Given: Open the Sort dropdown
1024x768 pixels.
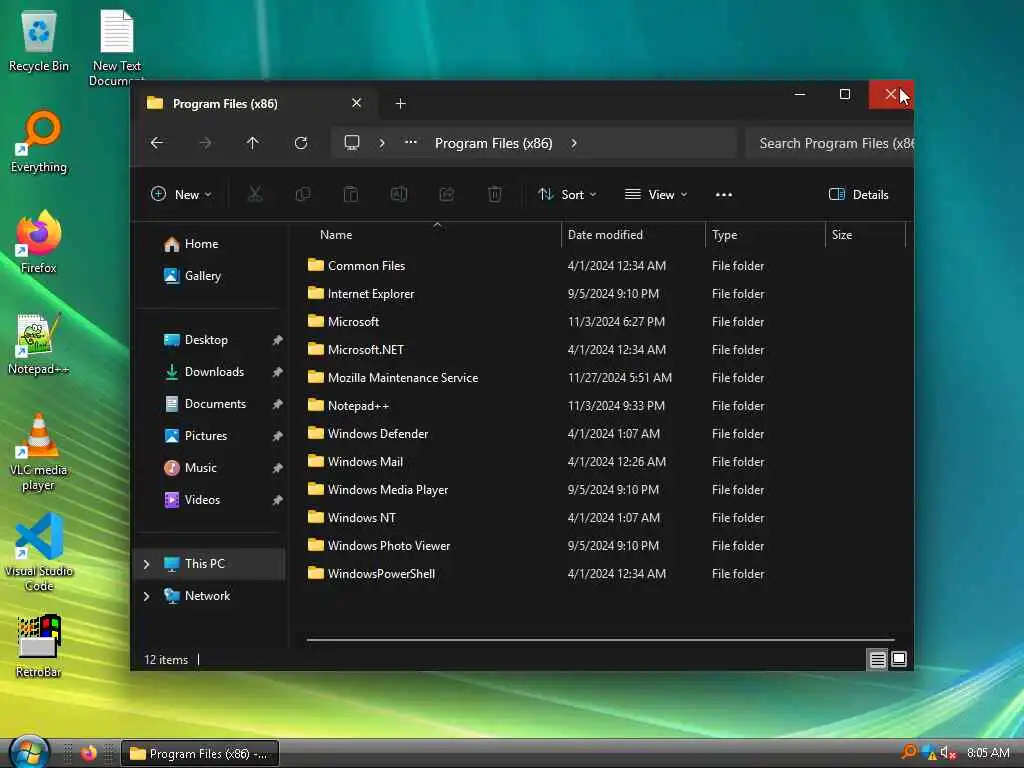Looking at the screenshot, I should pos(567,195).
